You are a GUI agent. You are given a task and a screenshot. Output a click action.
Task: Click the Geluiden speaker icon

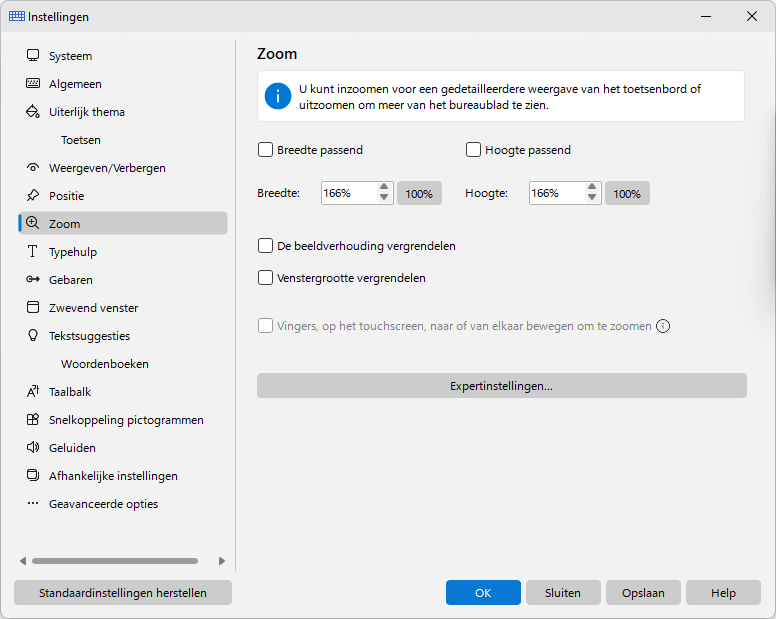[x=33, y=447]
